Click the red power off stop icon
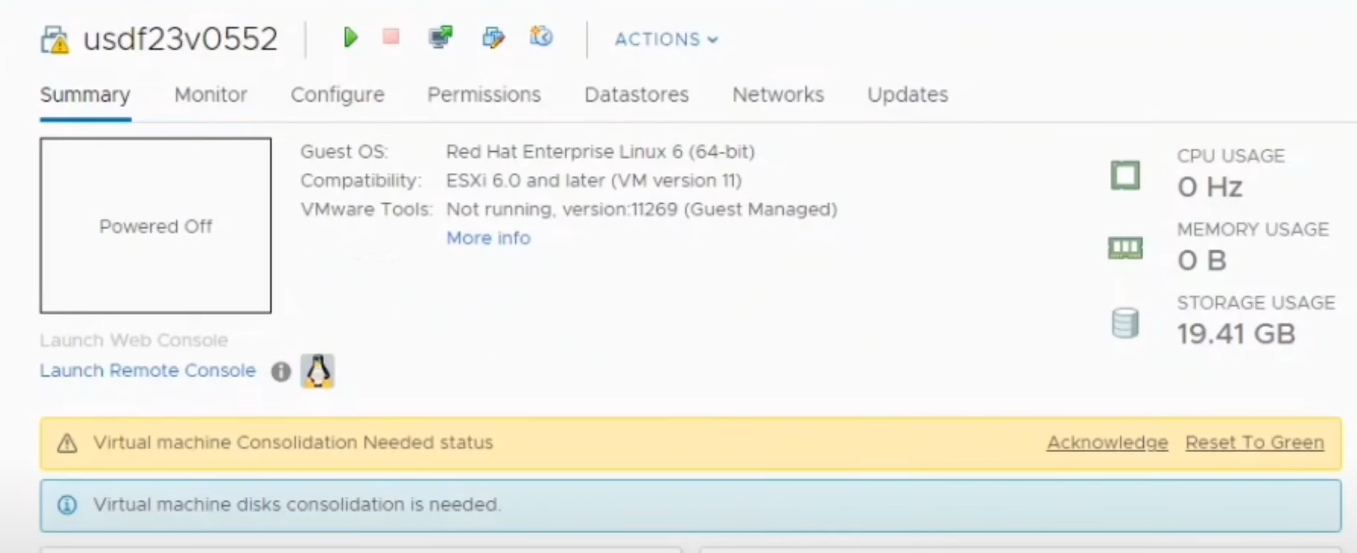 [x=391, y=37]
